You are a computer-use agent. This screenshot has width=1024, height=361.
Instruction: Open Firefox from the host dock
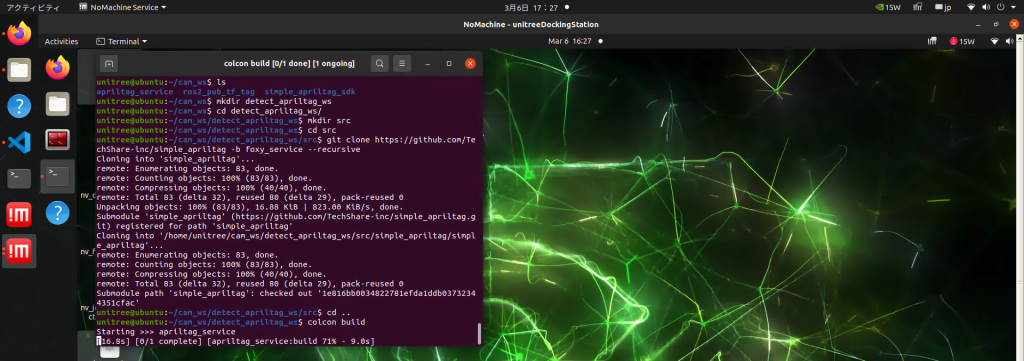point(20,33)
